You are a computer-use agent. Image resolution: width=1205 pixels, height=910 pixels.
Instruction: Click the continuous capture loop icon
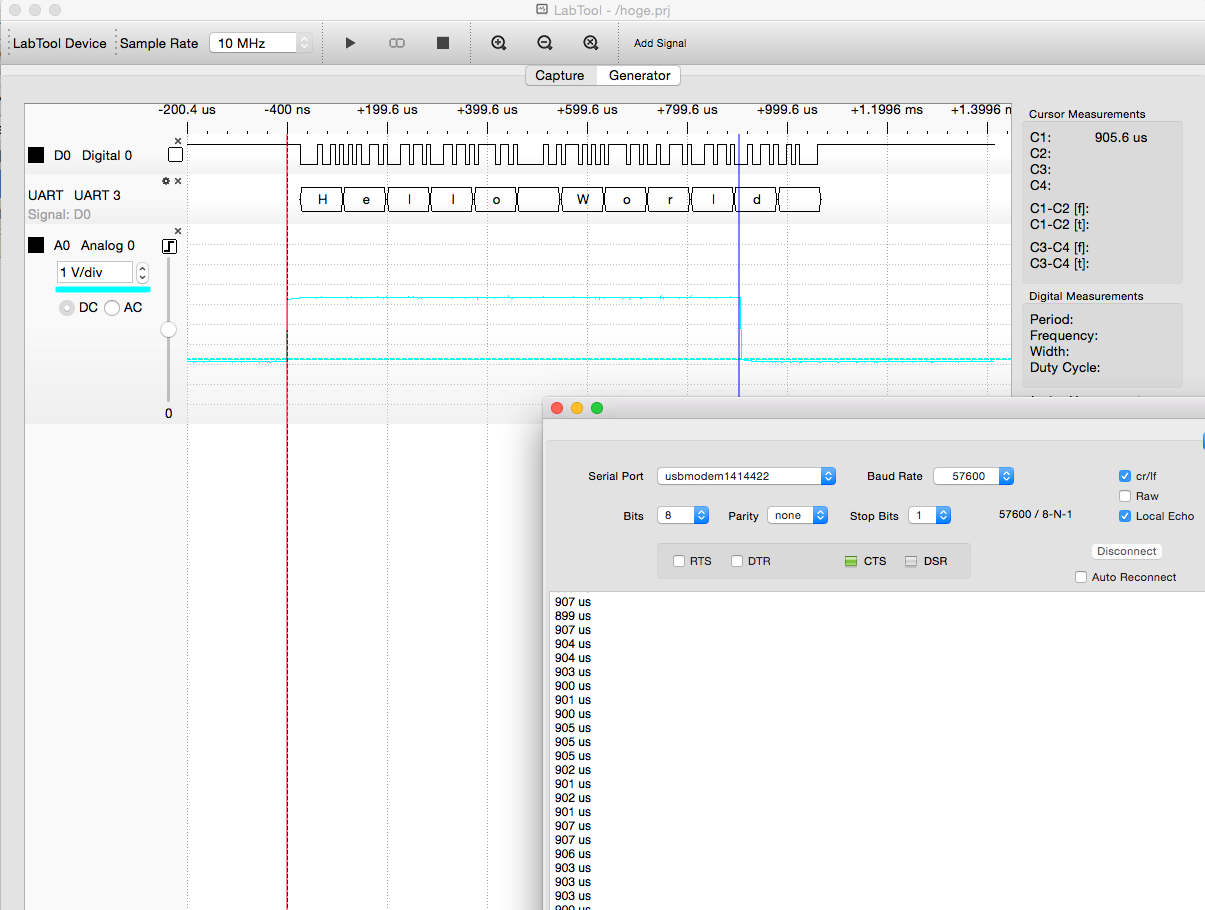click(397, 43)
